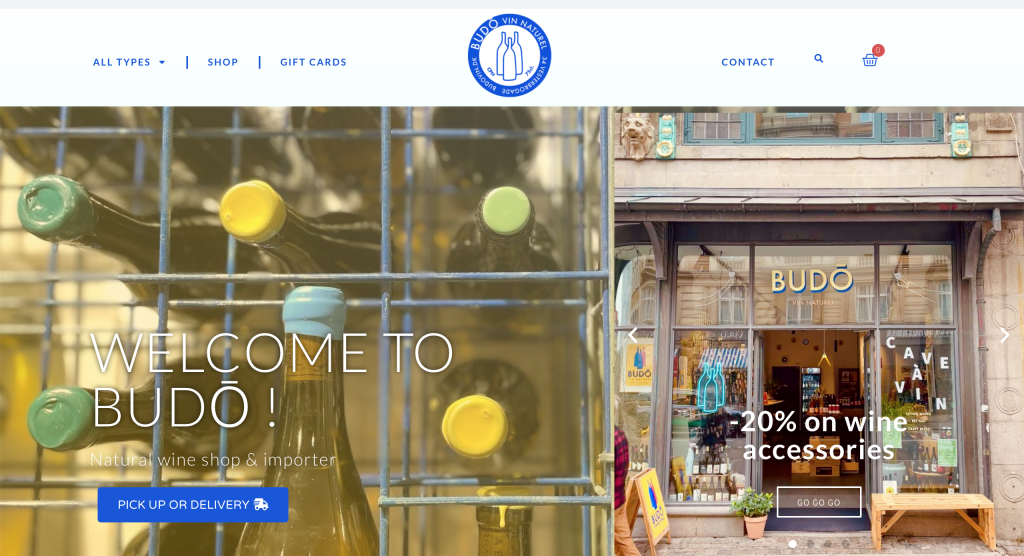The image size is (1024, 556).
Task: Click the WELCOME TO BUDŌ heading
Action: coord(271,379)
